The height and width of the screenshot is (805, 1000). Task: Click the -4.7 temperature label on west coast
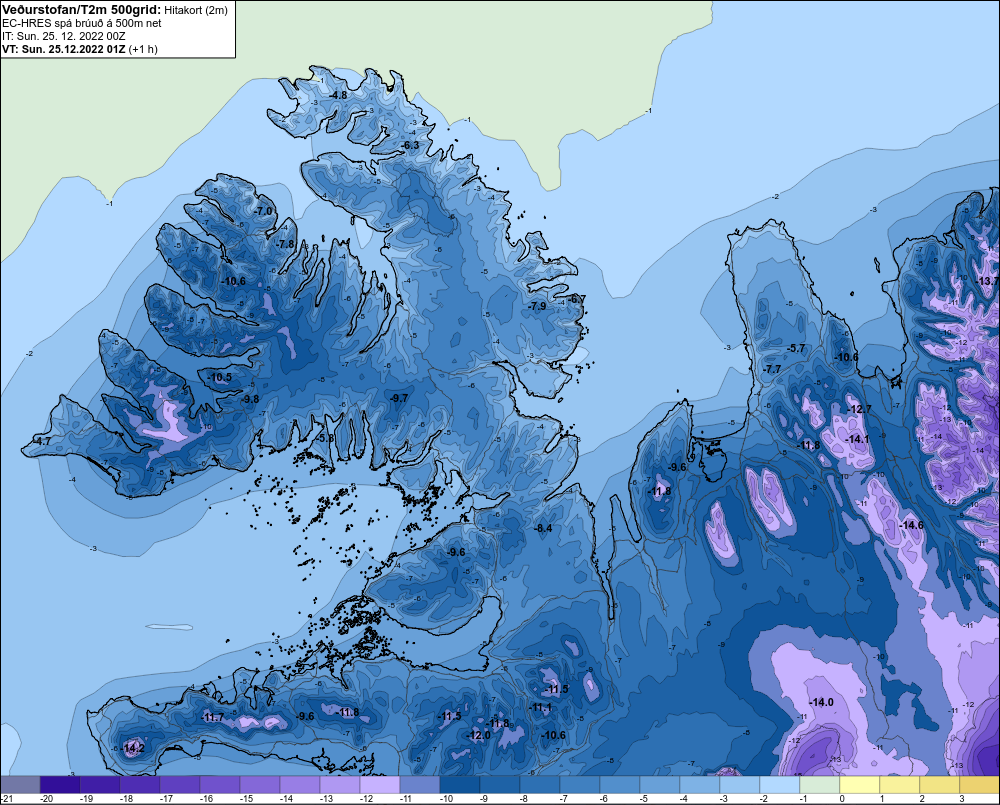[x=41, y=441]
